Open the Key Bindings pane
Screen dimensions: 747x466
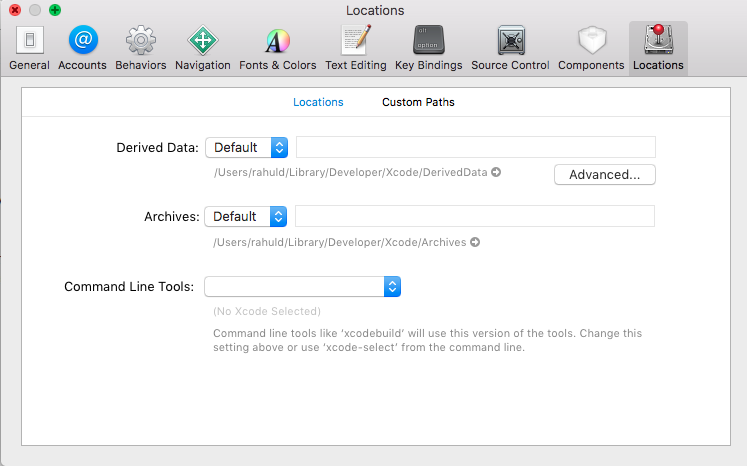tap(428, 48)
